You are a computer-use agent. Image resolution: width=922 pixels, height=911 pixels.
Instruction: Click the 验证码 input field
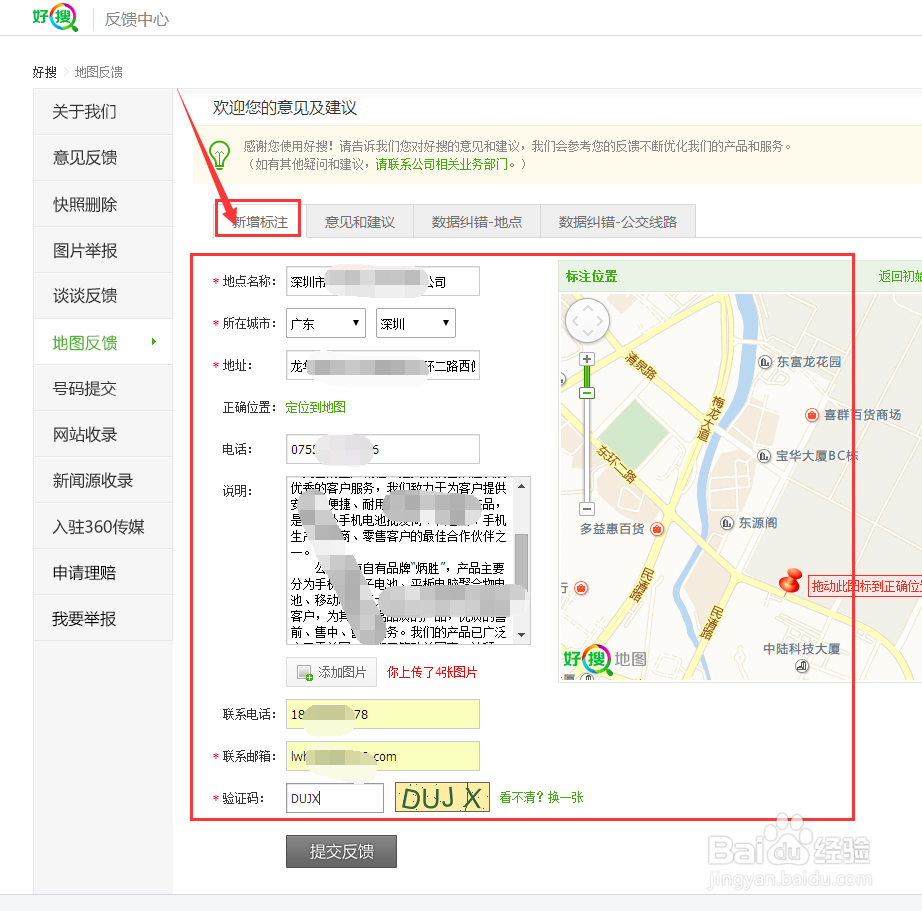pos(334,798)
